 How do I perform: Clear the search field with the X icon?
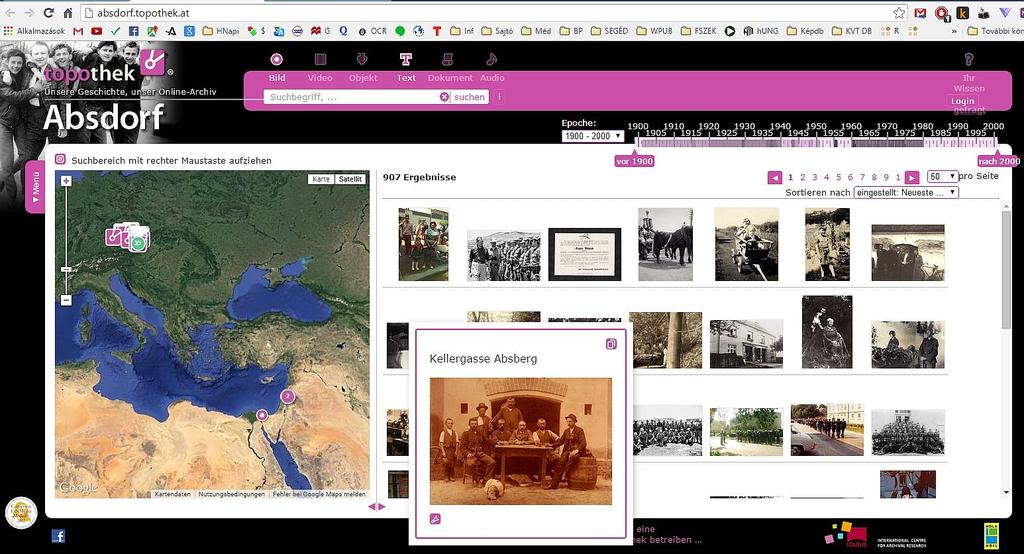[x=444, y=97]
